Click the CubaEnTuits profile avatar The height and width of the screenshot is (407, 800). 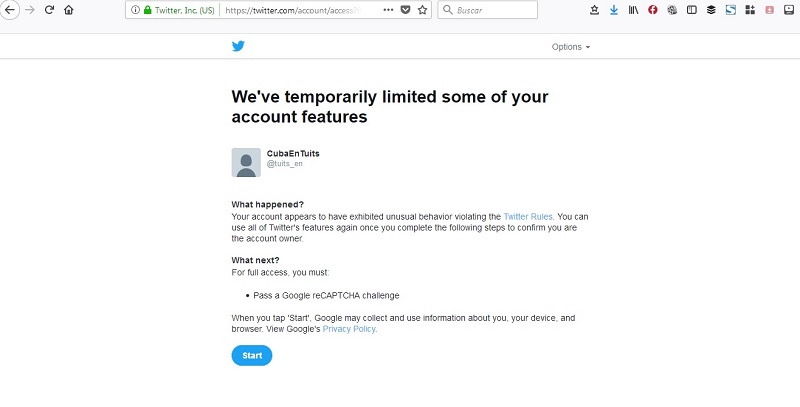246,163
